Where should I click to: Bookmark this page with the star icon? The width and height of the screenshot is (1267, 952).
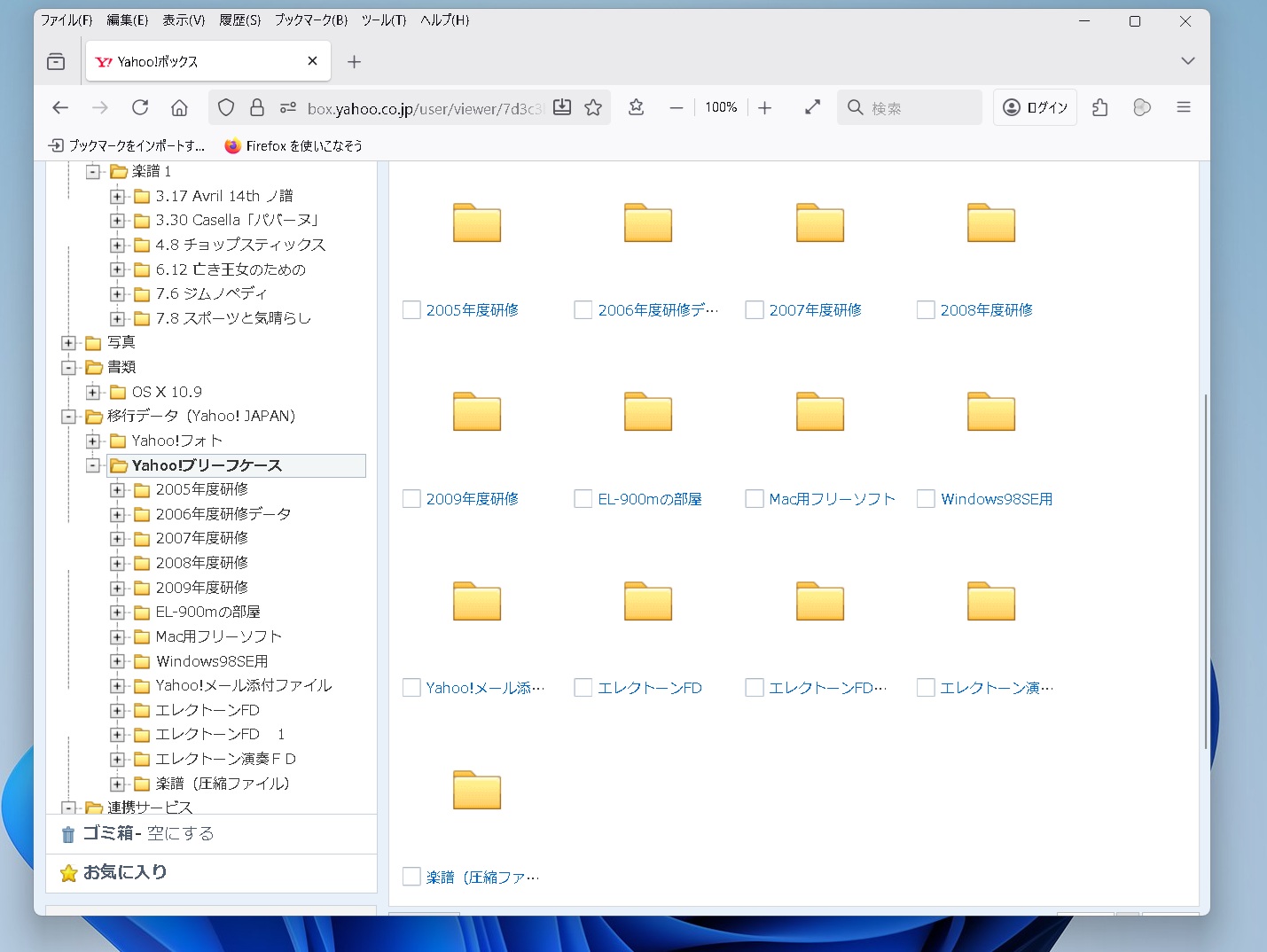click(x=593, y=107)
